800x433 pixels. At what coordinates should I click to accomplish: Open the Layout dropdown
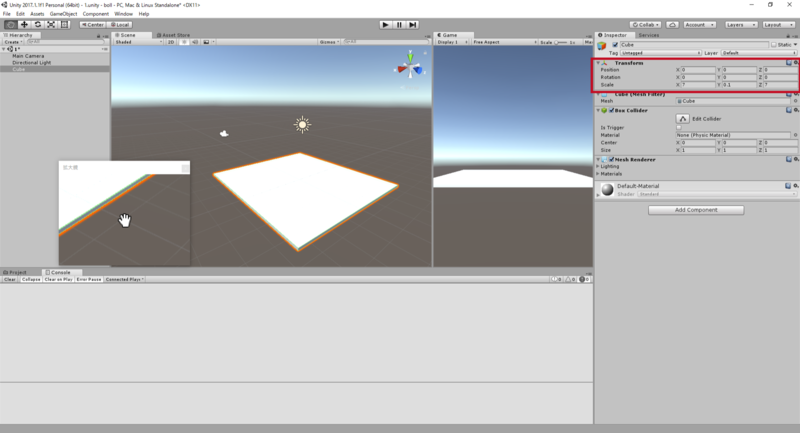tap(779, 24)
